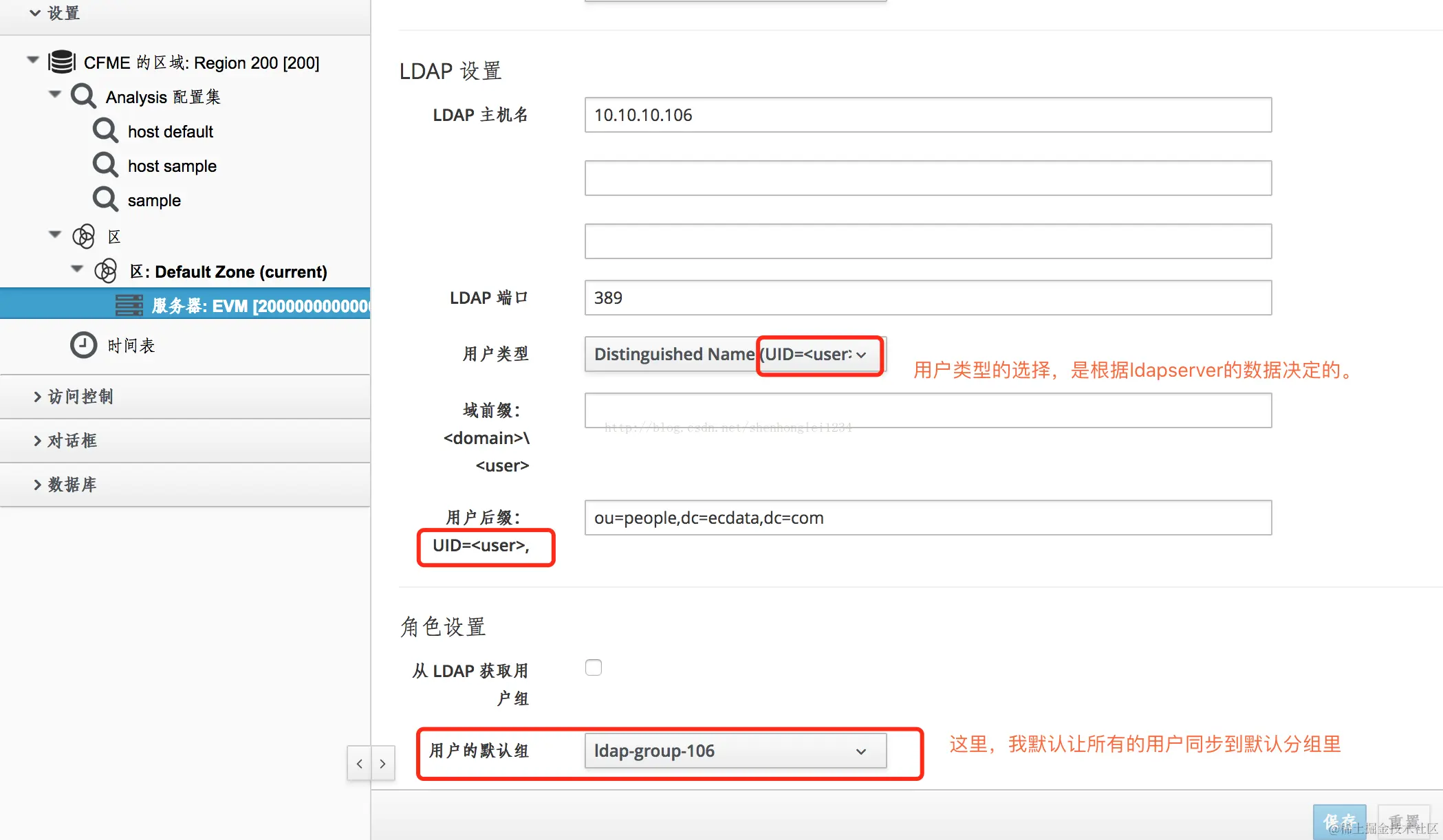The width and height of the screenshot is (1443, 840).
Task: Open the schedules clock icon
Action: 83,345
